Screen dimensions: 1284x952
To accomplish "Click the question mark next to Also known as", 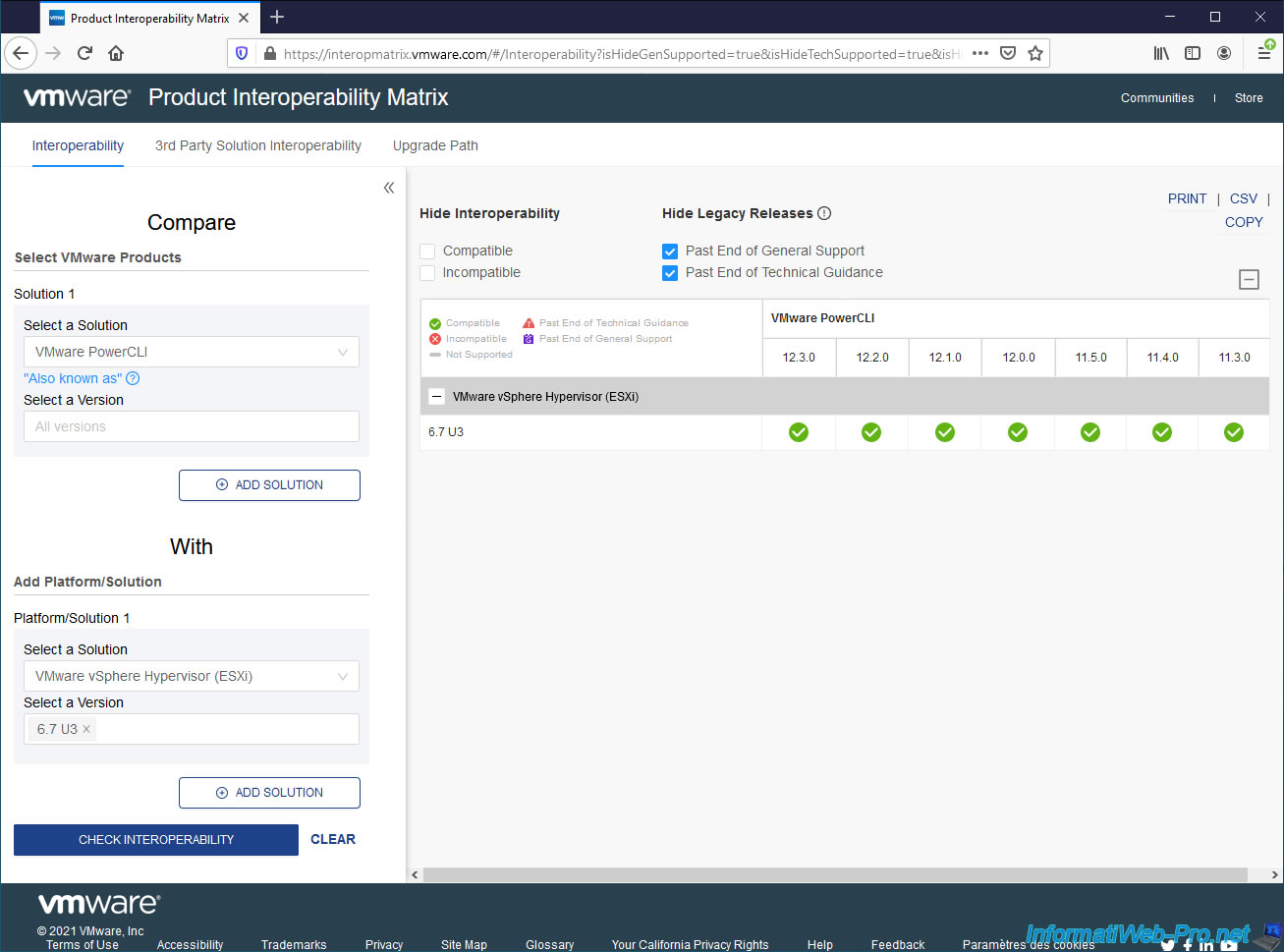I will click(x=132, y=378).
